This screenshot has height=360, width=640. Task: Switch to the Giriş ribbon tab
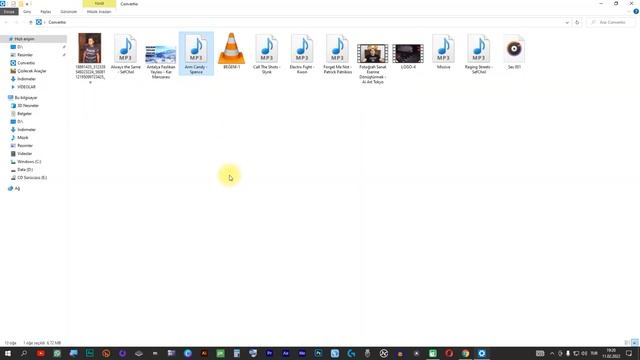point(27,12)
